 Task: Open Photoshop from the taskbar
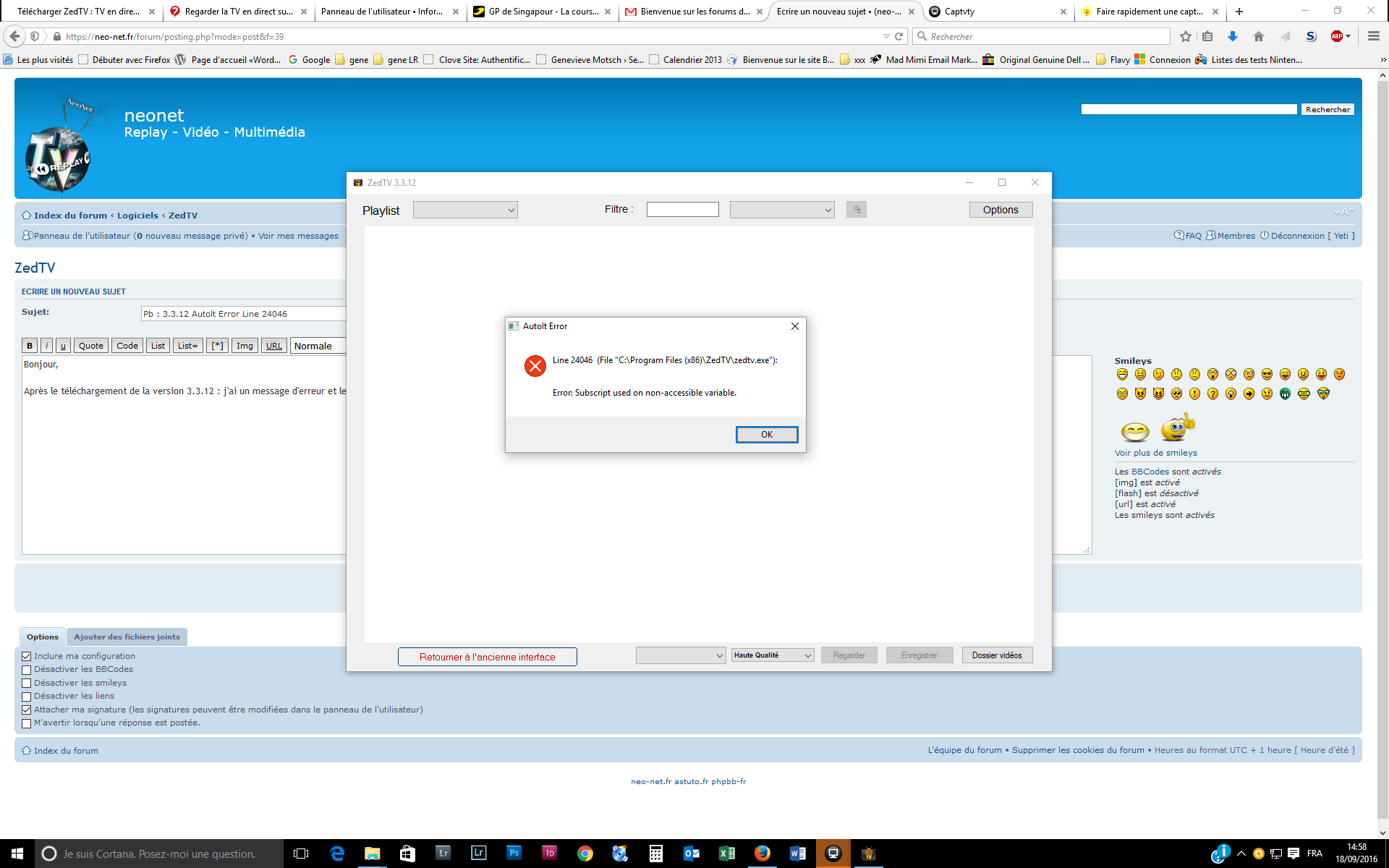coord(514,854)
